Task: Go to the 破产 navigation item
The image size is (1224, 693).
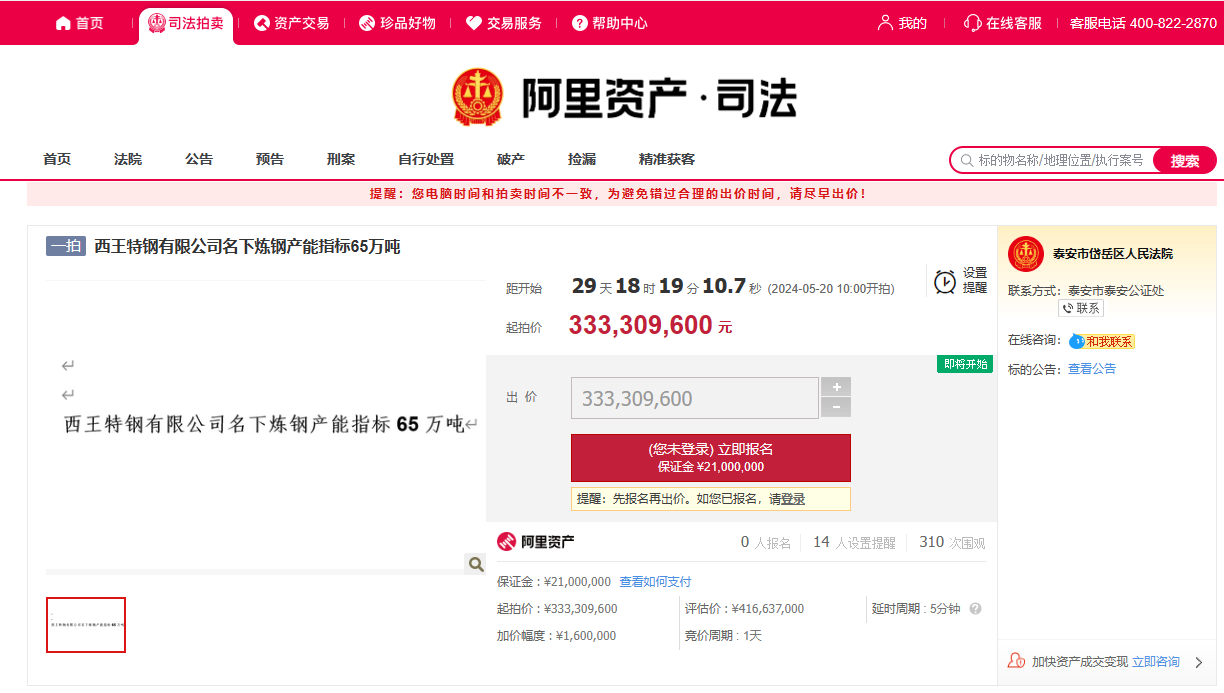Action: click(511, 159)
